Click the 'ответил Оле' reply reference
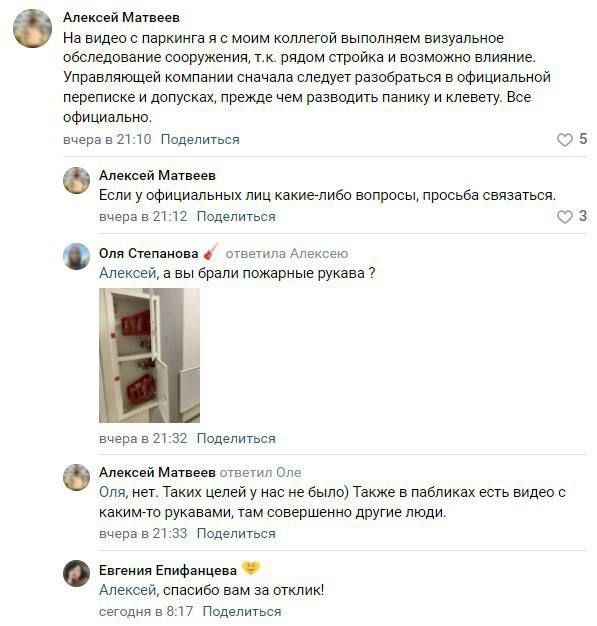 (x=260, y=473)
